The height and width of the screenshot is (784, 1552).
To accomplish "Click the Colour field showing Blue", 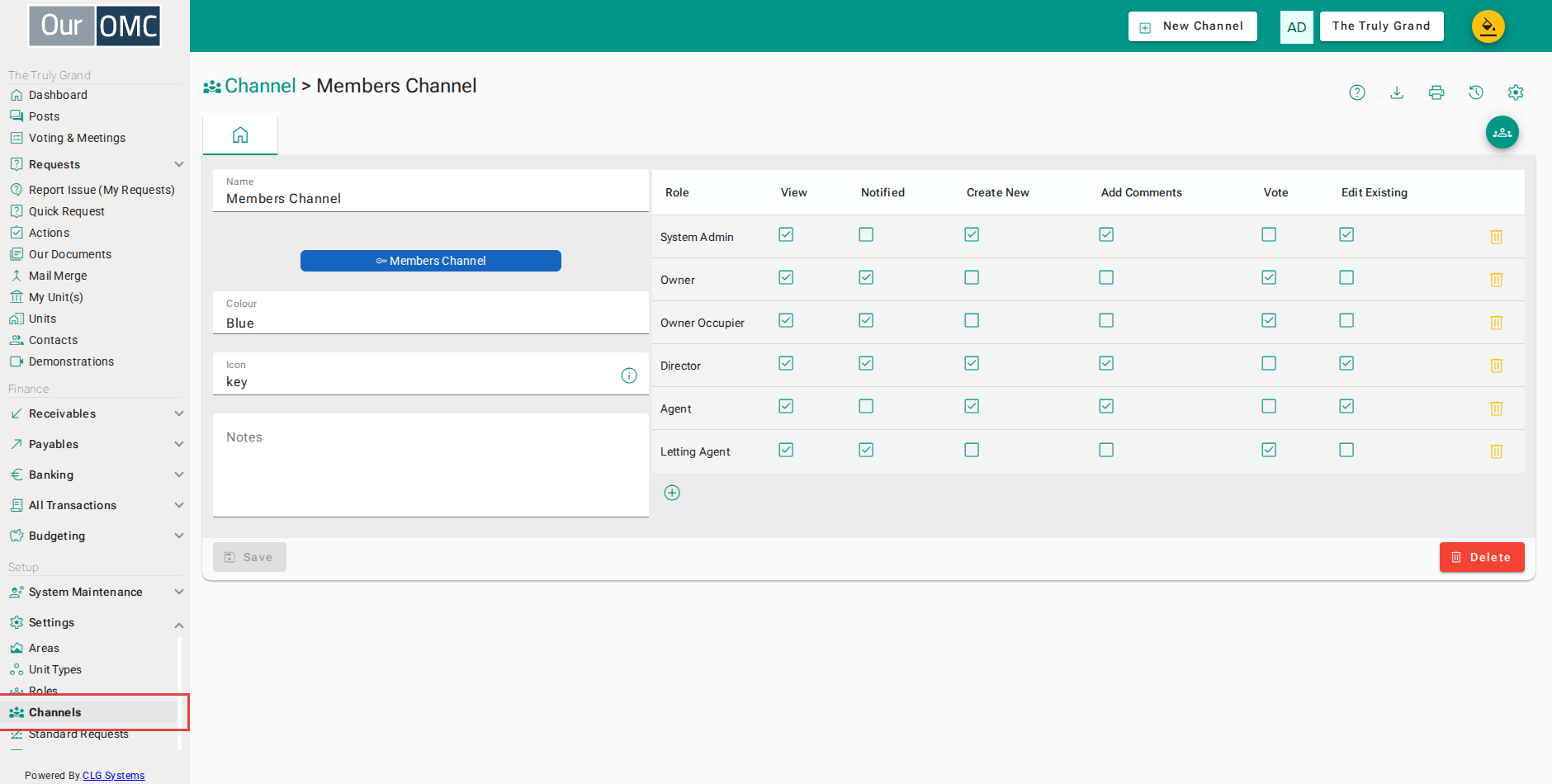I will 431,313.
